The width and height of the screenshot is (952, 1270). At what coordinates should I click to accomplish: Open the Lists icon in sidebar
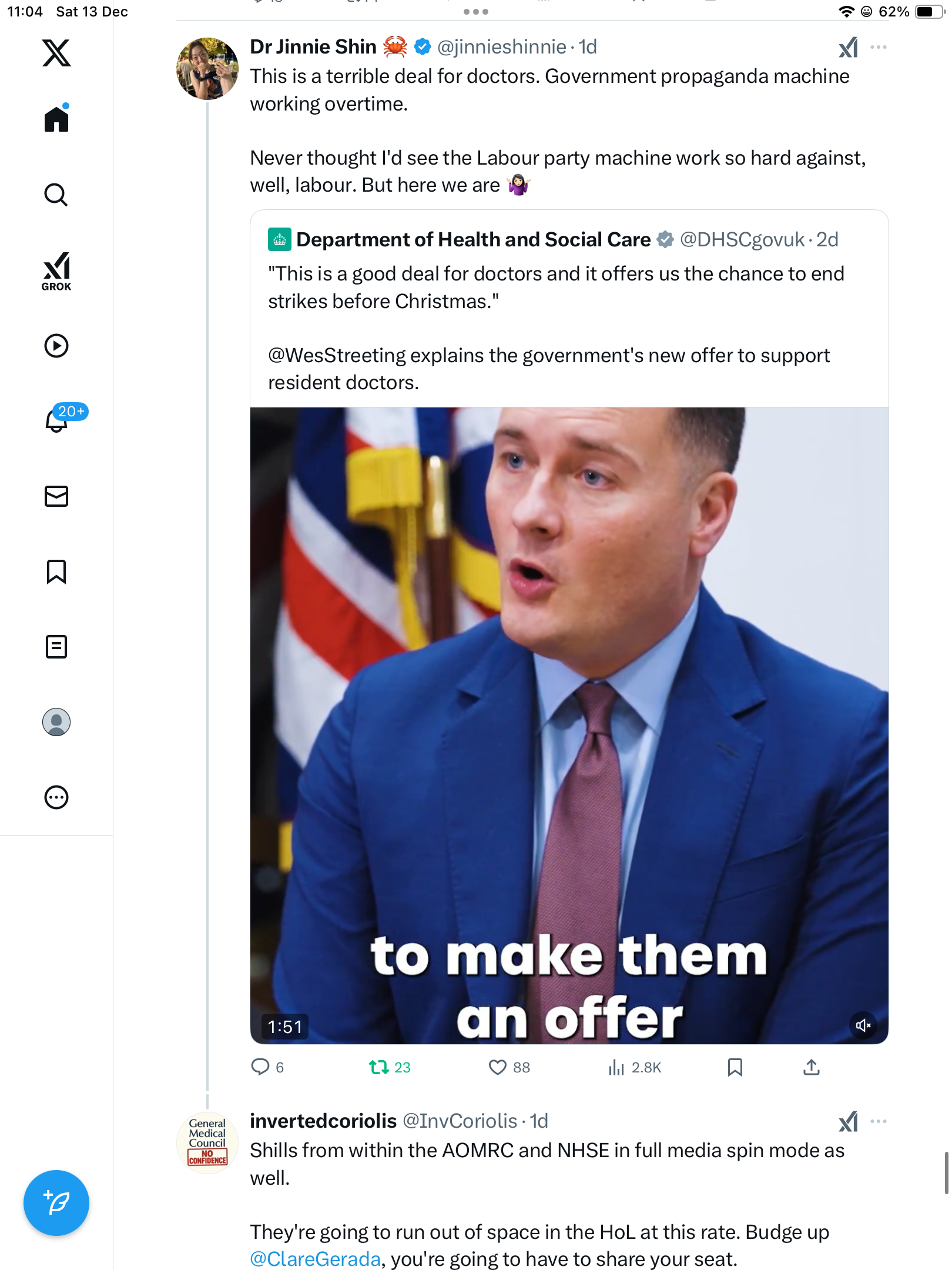[x=56, y=647]
